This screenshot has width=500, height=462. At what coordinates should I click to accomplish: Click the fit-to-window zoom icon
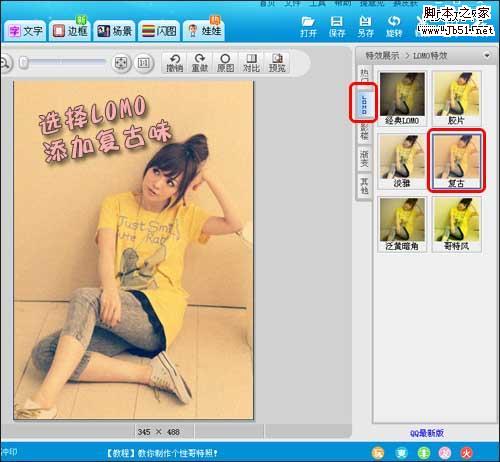click(120, 63)
